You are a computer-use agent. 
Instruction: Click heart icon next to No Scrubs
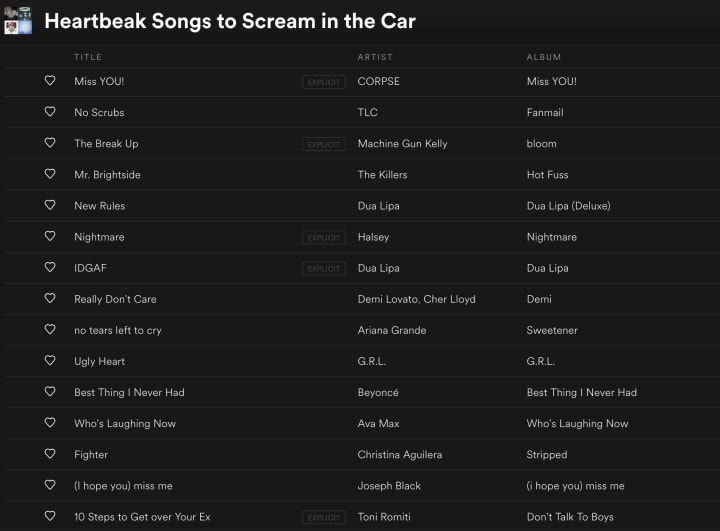(x=50, y=112)
